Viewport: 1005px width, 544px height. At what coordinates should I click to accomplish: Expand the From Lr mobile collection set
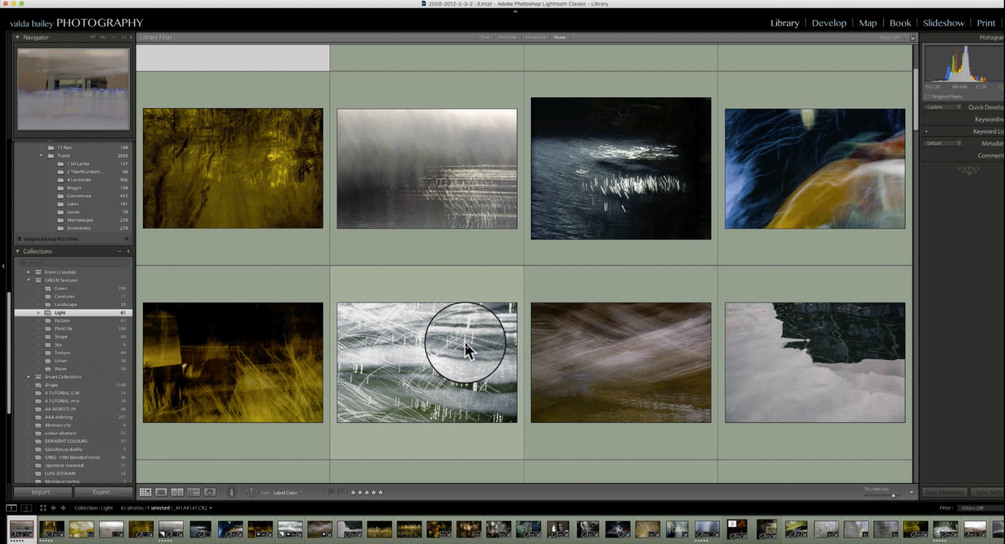point(28,272)
